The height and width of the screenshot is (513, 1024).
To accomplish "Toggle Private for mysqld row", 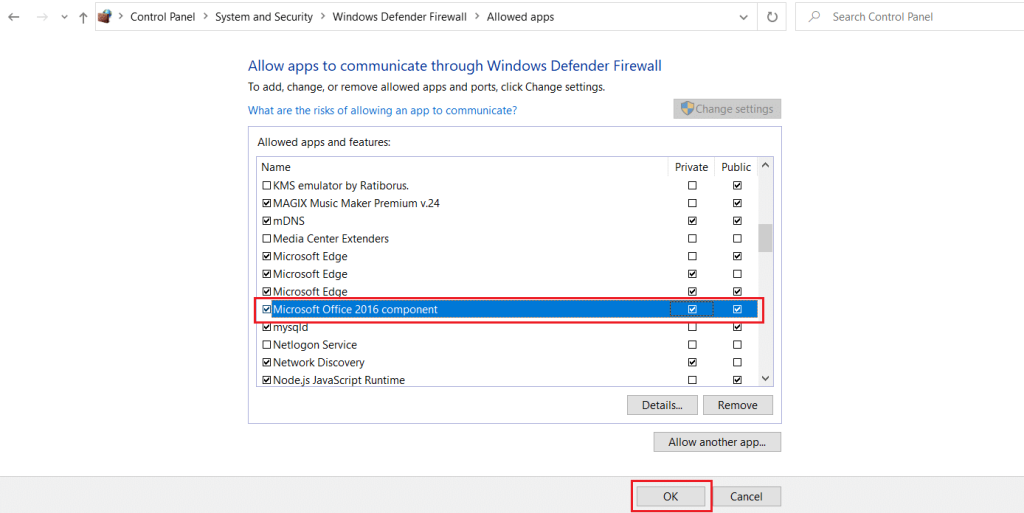I will [692, 327].
